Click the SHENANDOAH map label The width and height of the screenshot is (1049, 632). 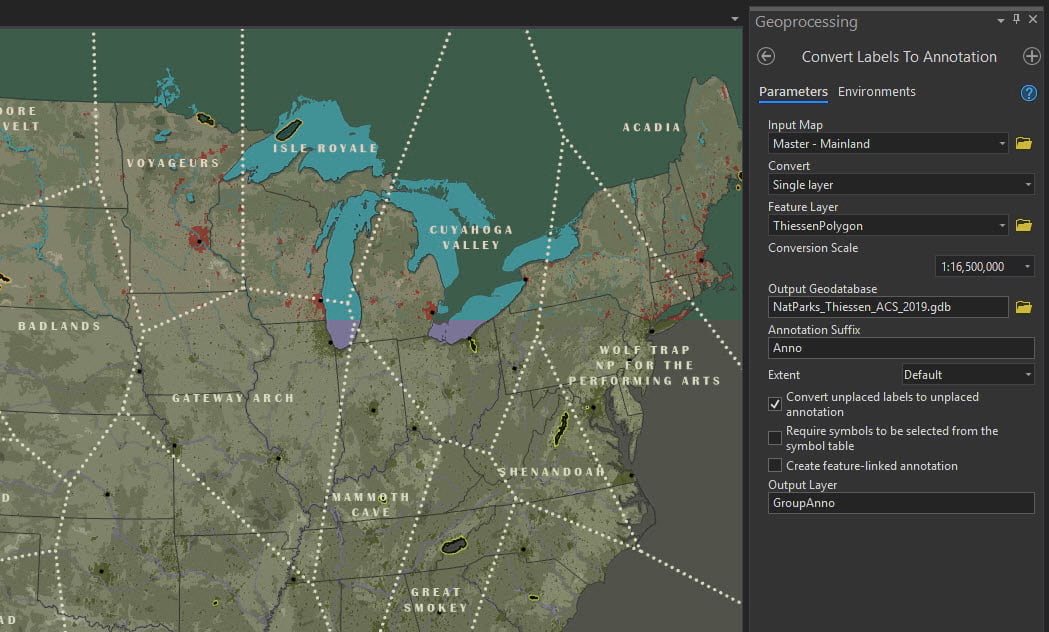coord(552,471)
